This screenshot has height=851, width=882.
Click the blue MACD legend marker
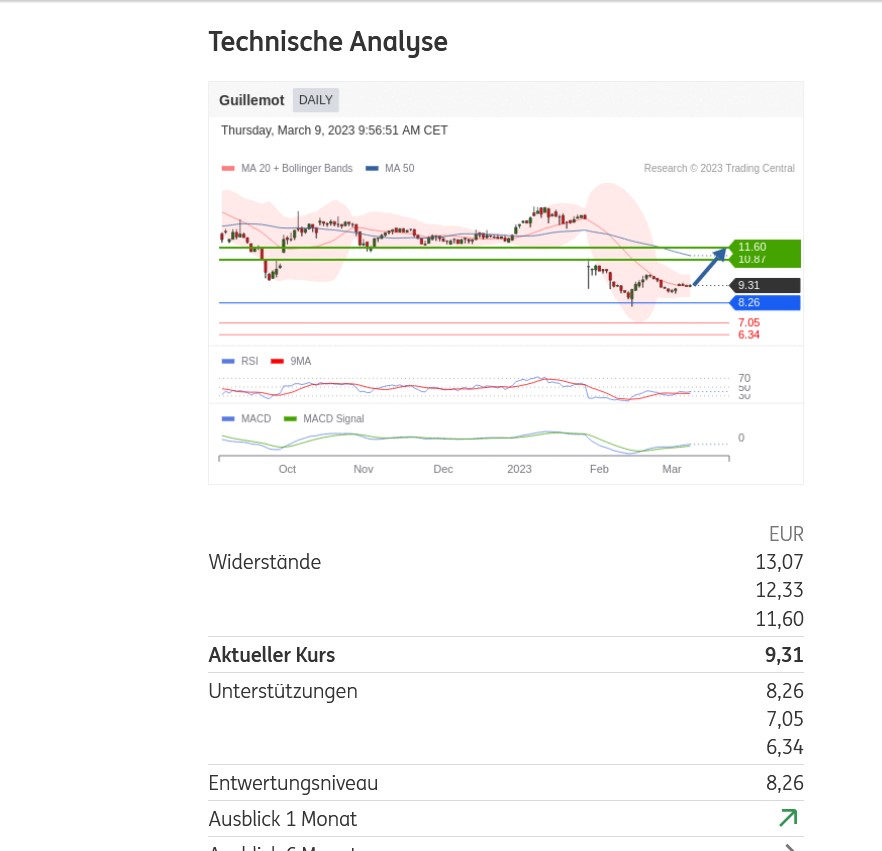(x=228, y=419)
